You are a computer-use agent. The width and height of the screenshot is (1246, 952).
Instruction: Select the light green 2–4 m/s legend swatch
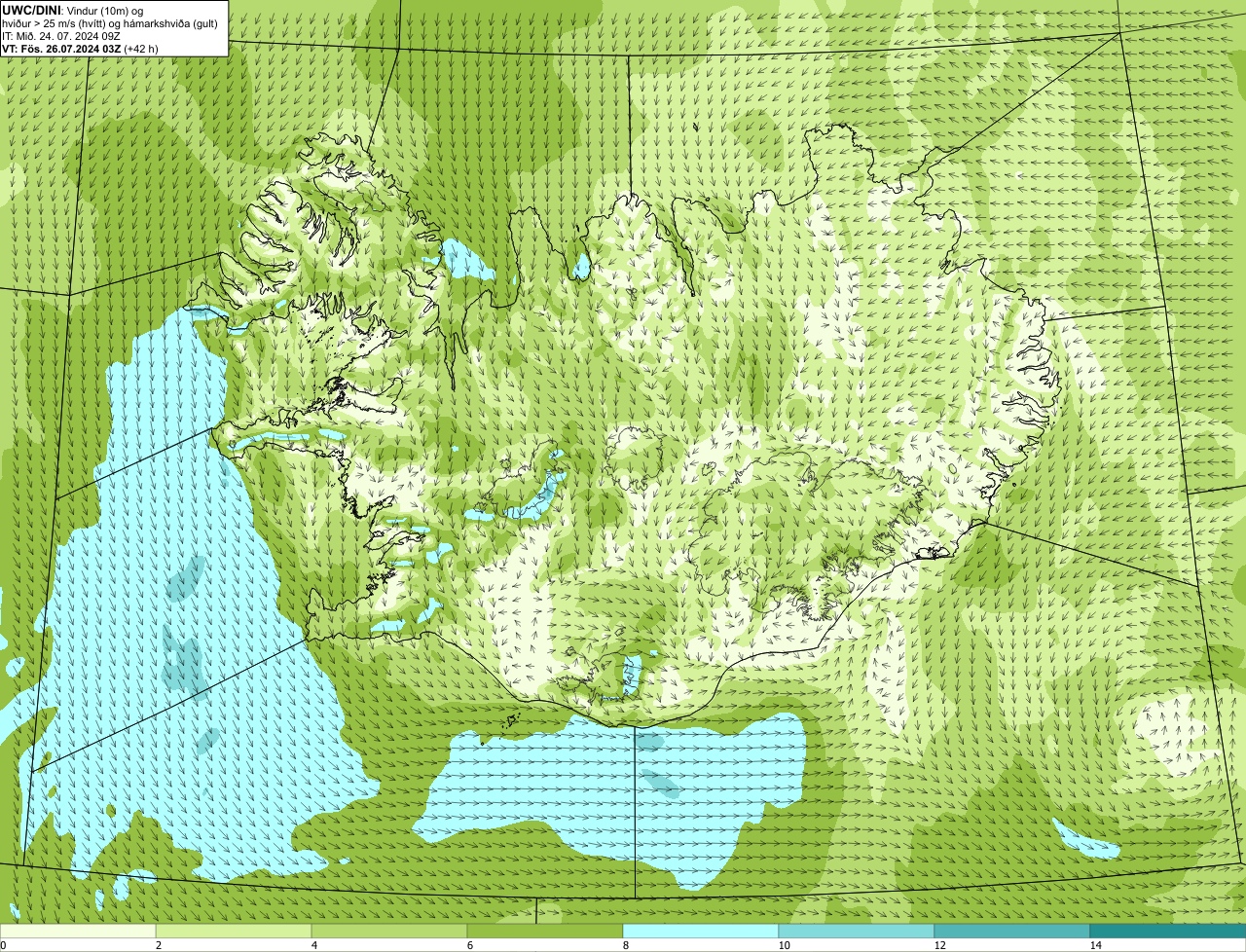point(234,931)
